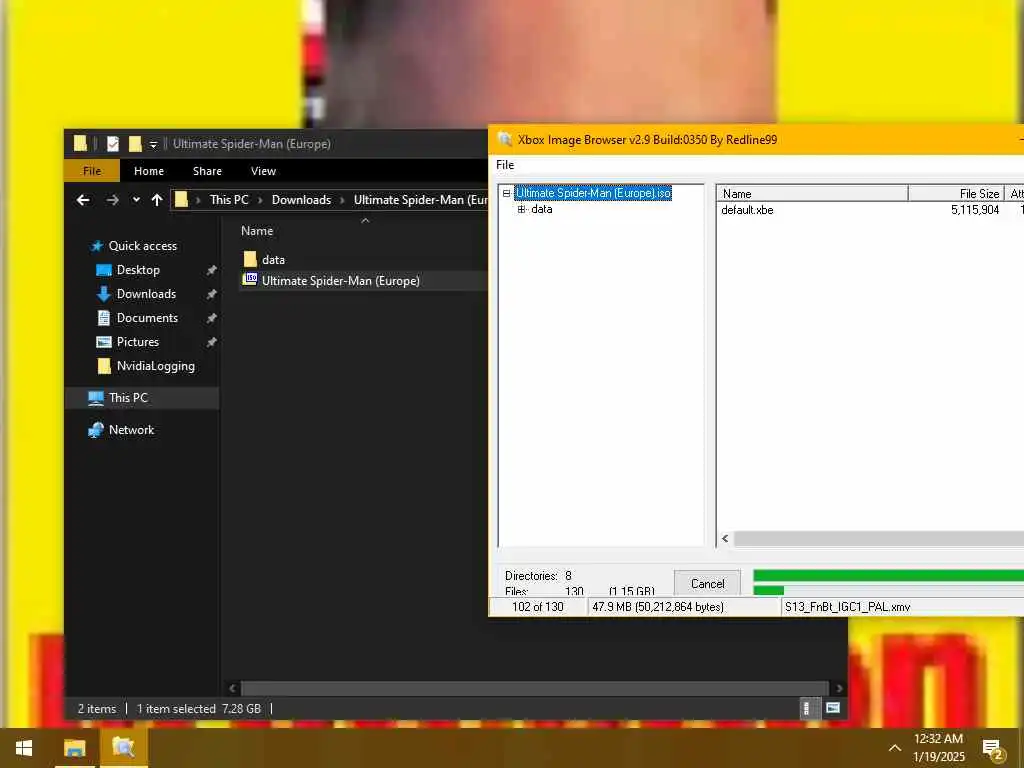This screenshot has height=768, width=1024.
Task: Open Customize Quick Access Toolbar dropdown
Action: 153,144
